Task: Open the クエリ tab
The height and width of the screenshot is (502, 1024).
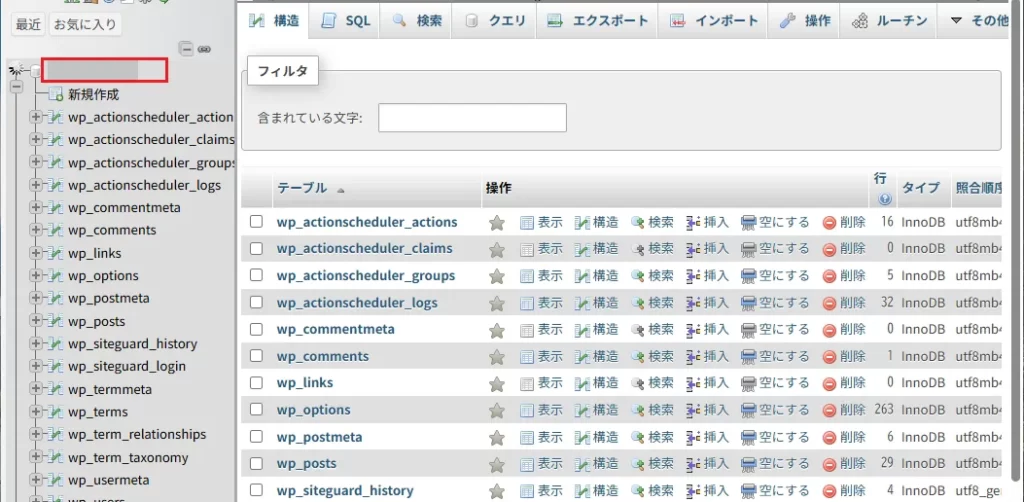Action: tap(495, 21)
